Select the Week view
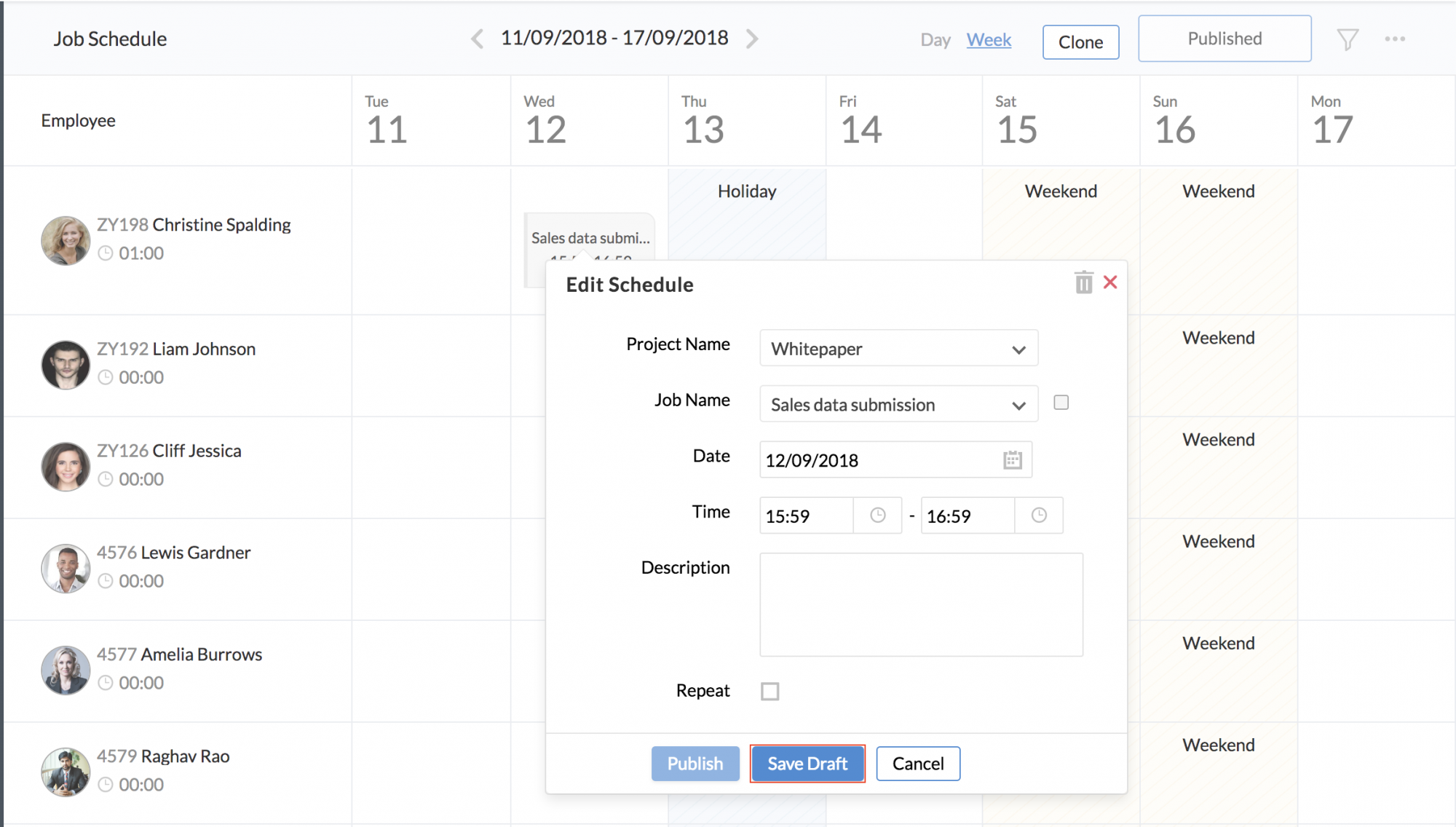1456x827 pixels. click(989, 40)
